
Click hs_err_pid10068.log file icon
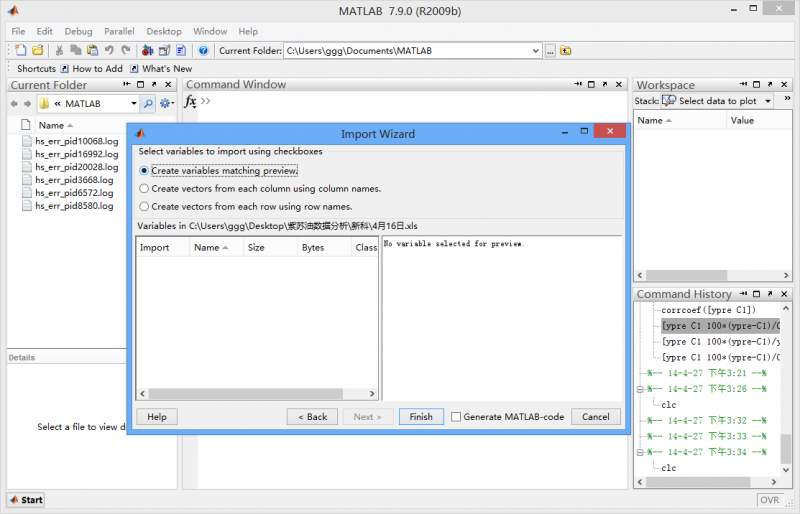(x=27, y=141)
